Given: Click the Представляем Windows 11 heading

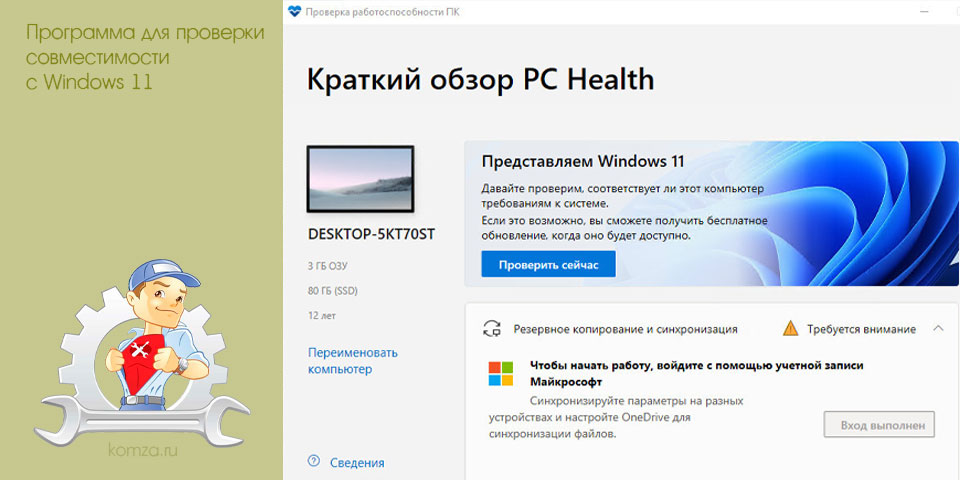Looking at the screenshot, I should tap(583, 162).
